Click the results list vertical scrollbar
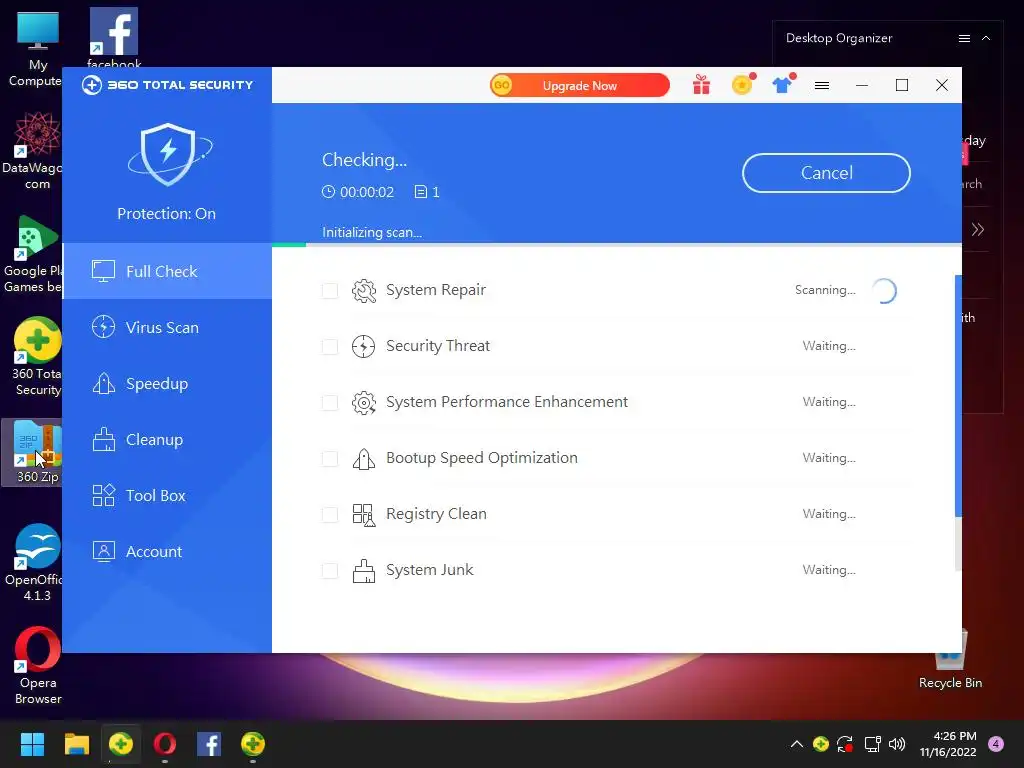1024x768 pixels. (x=958, y=423)
